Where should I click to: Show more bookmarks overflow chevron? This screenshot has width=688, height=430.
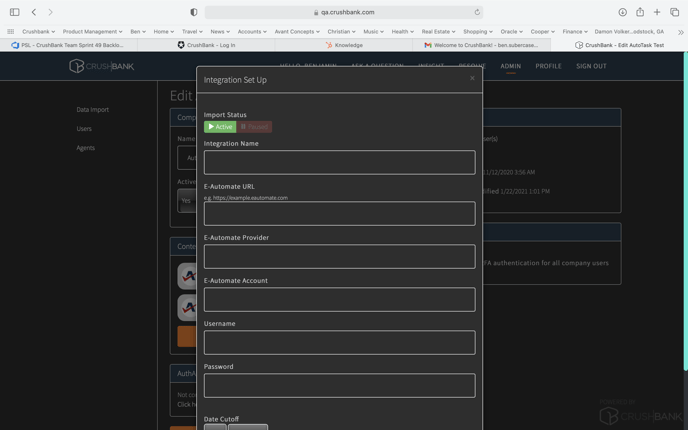pos(681,32)
